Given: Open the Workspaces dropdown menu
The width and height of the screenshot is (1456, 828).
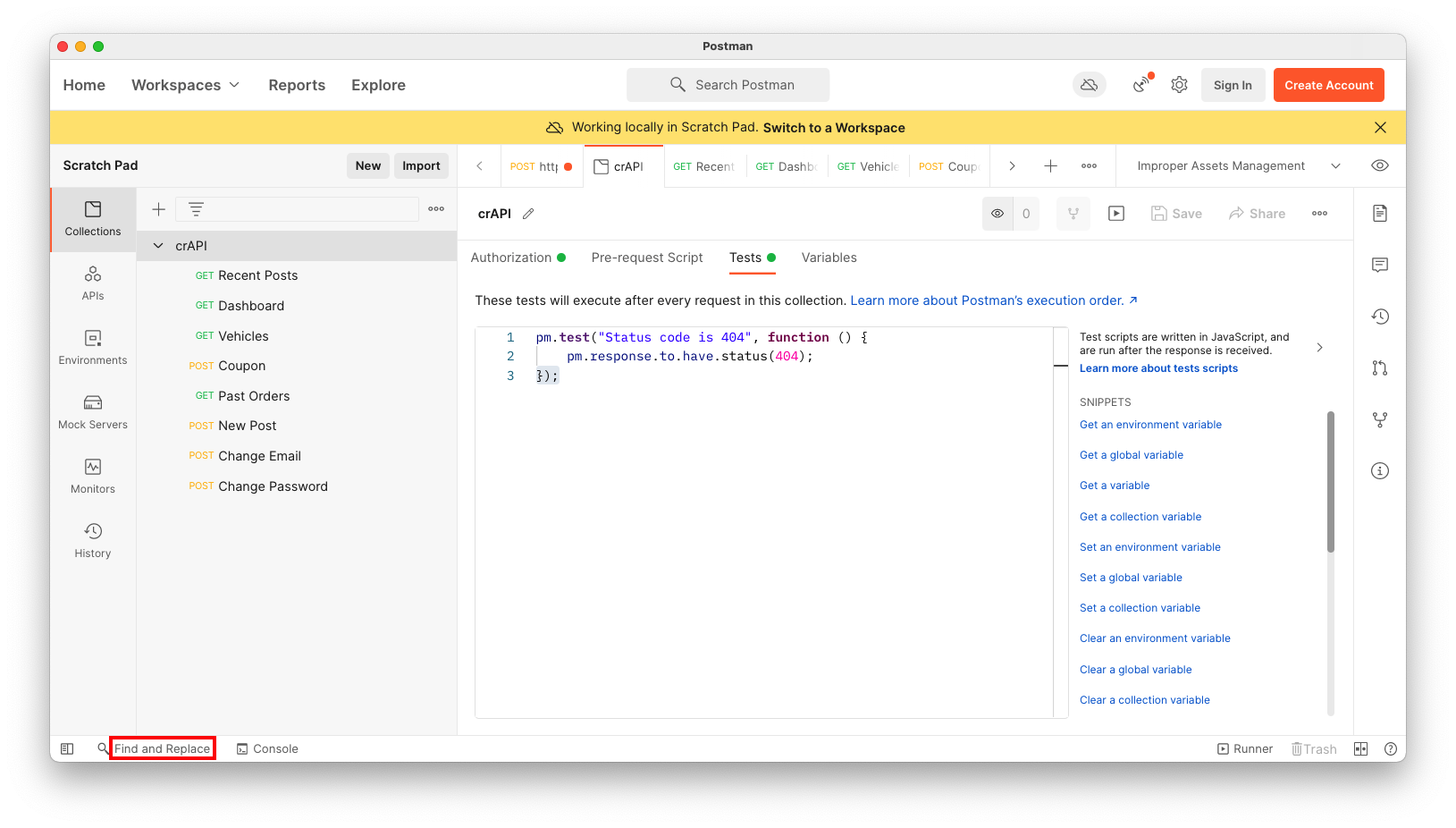Looking at the screenshot, I should coord(186,85).
